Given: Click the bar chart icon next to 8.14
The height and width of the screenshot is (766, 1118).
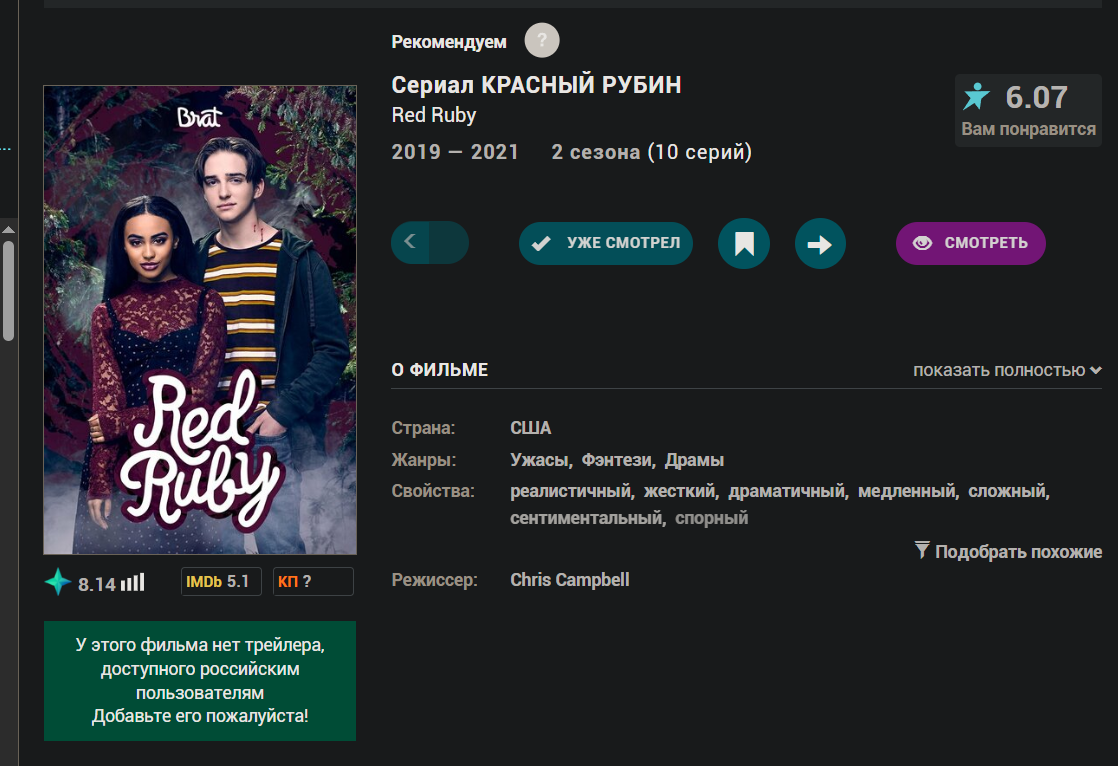Looking at the screenshot, I should tap(133, 583).
